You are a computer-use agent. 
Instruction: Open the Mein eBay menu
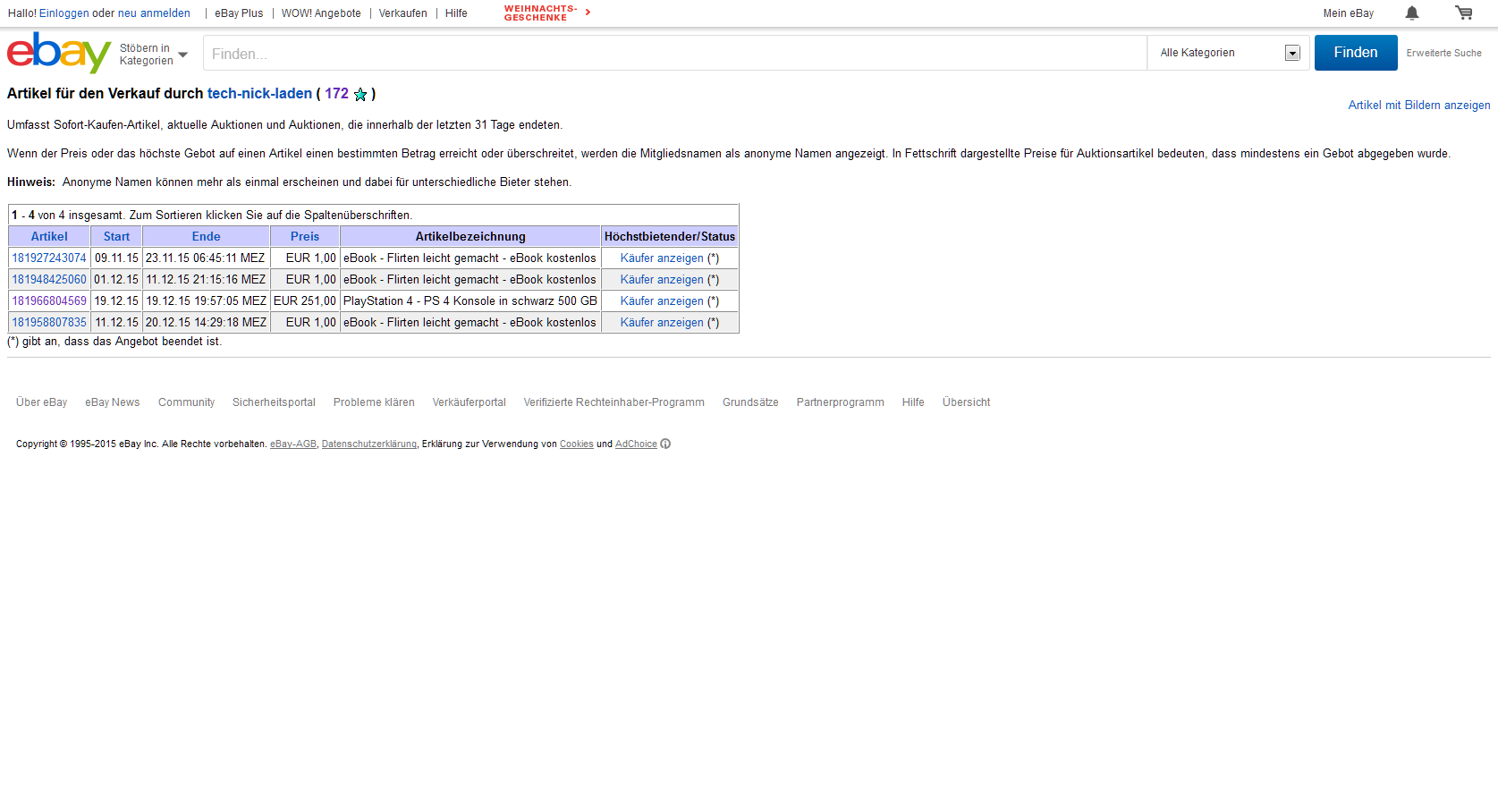1348,13
